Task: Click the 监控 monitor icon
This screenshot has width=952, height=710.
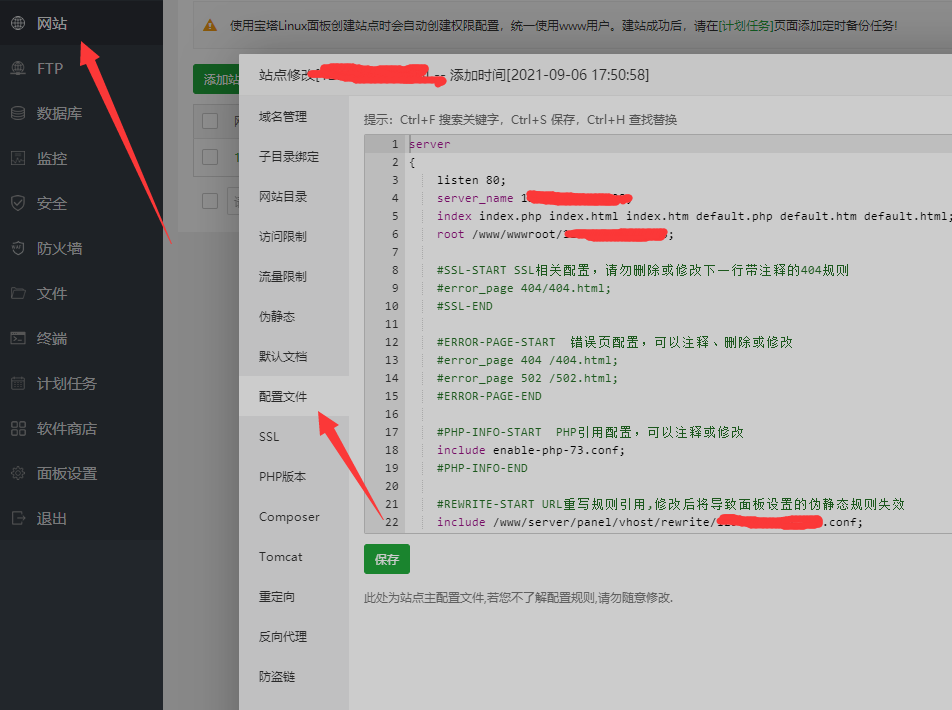Action: click(x=18, y=158)
